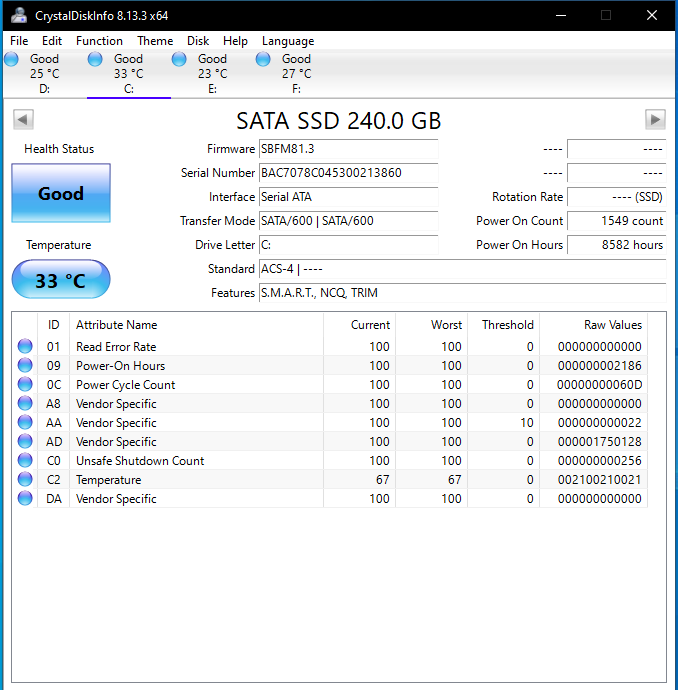Click the Power On Count field 1549 count
The width and height of the screenshot is (678, 690).
[x=617, y=220]
